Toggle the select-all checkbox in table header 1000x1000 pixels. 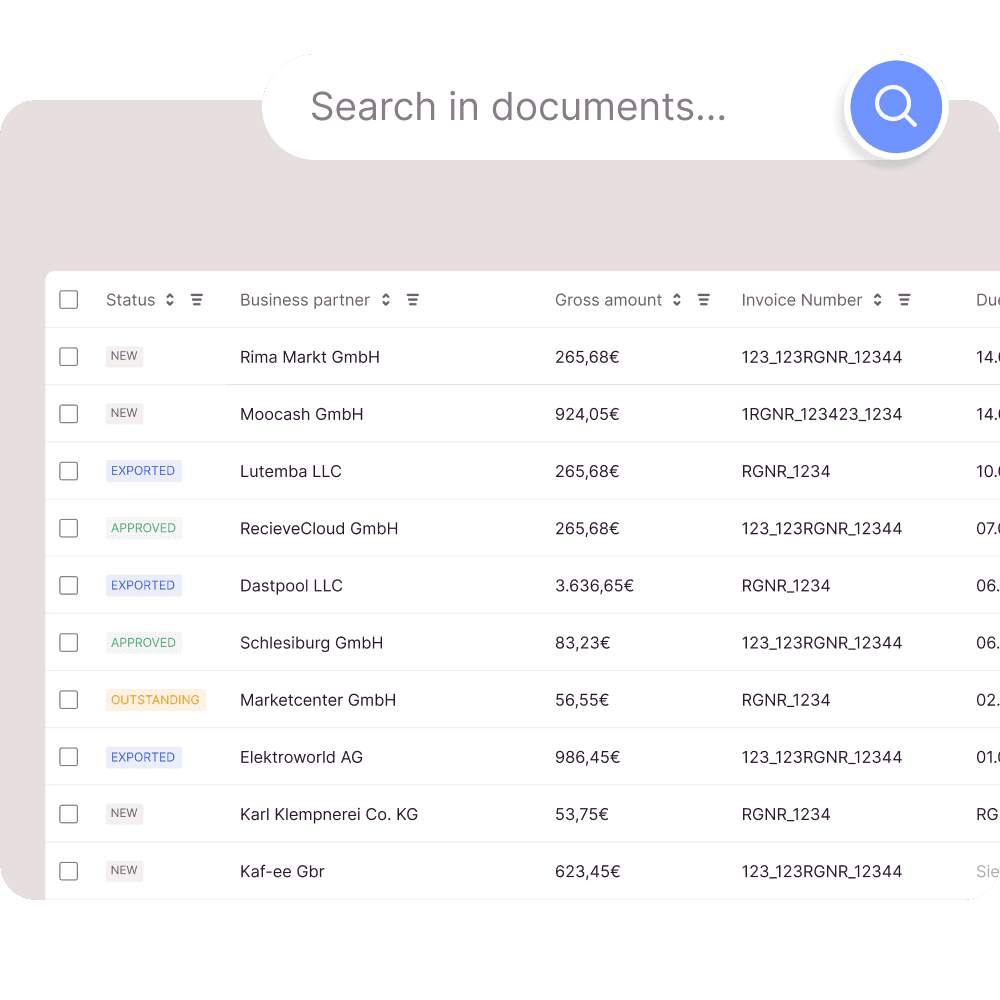point(69,300)
